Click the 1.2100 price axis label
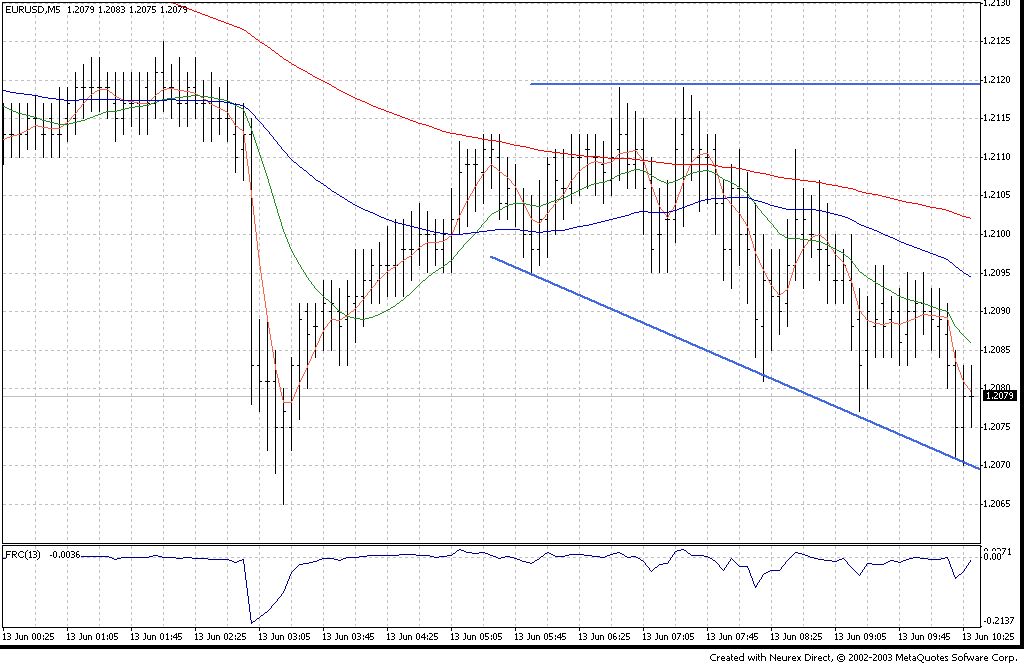 click(x=998, y=234)
